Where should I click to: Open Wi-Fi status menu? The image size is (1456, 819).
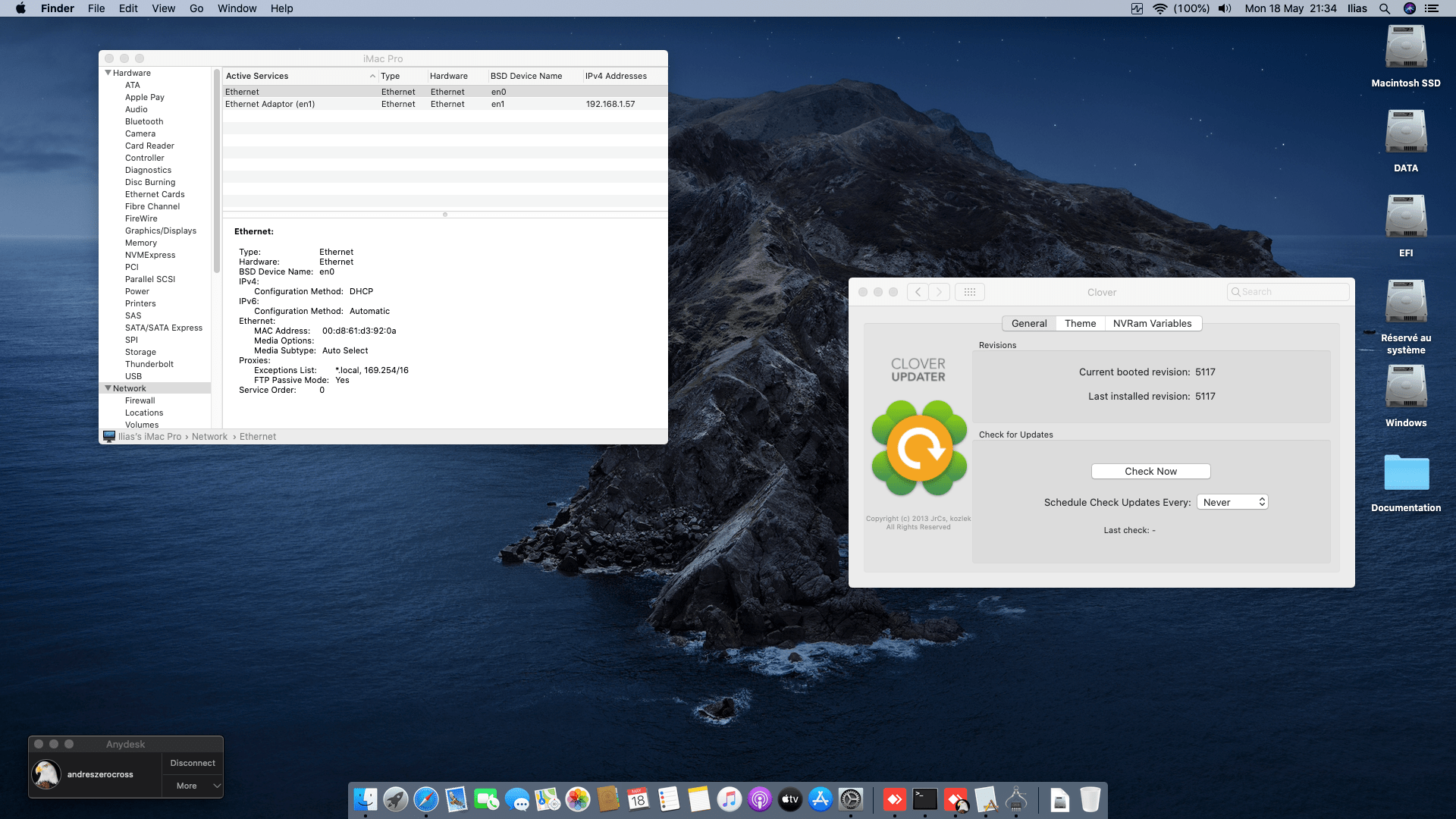click(1159, 8)
